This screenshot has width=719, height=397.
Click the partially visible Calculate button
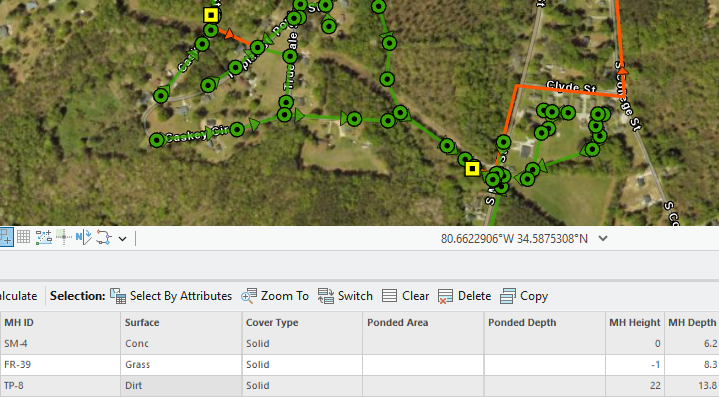[x=19, y=296]
